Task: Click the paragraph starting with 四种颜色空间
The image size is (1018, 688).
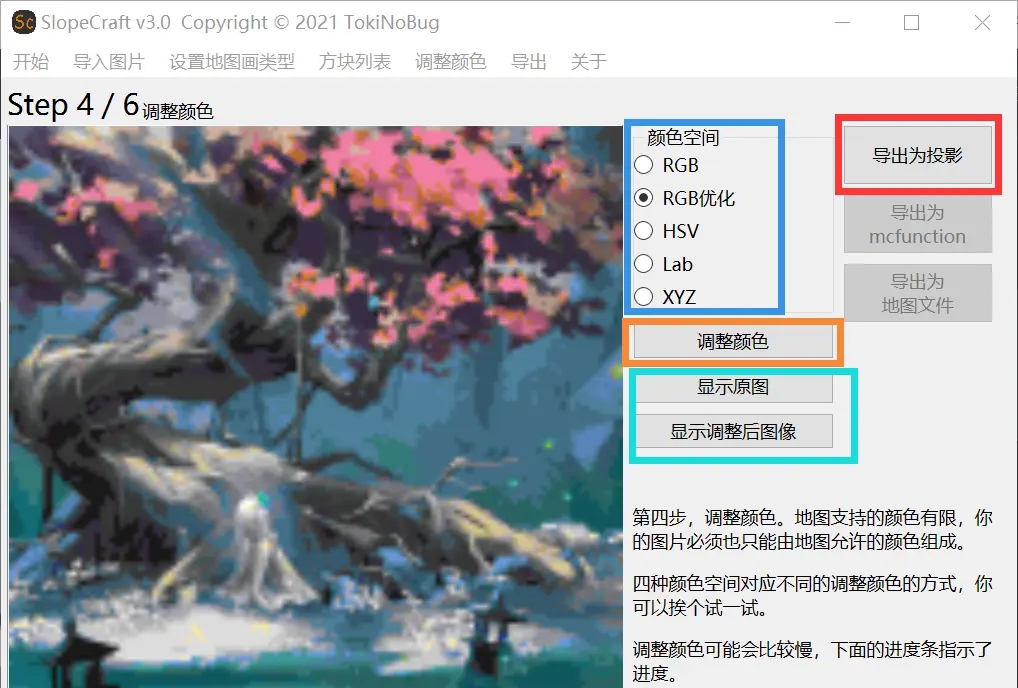Action: pos(812,596)
